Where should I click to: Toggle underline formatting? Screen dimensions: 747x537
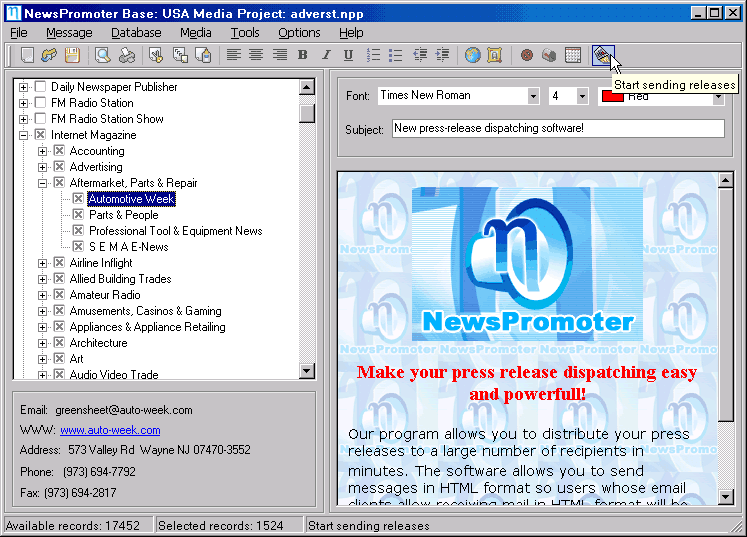click(349, 55)
